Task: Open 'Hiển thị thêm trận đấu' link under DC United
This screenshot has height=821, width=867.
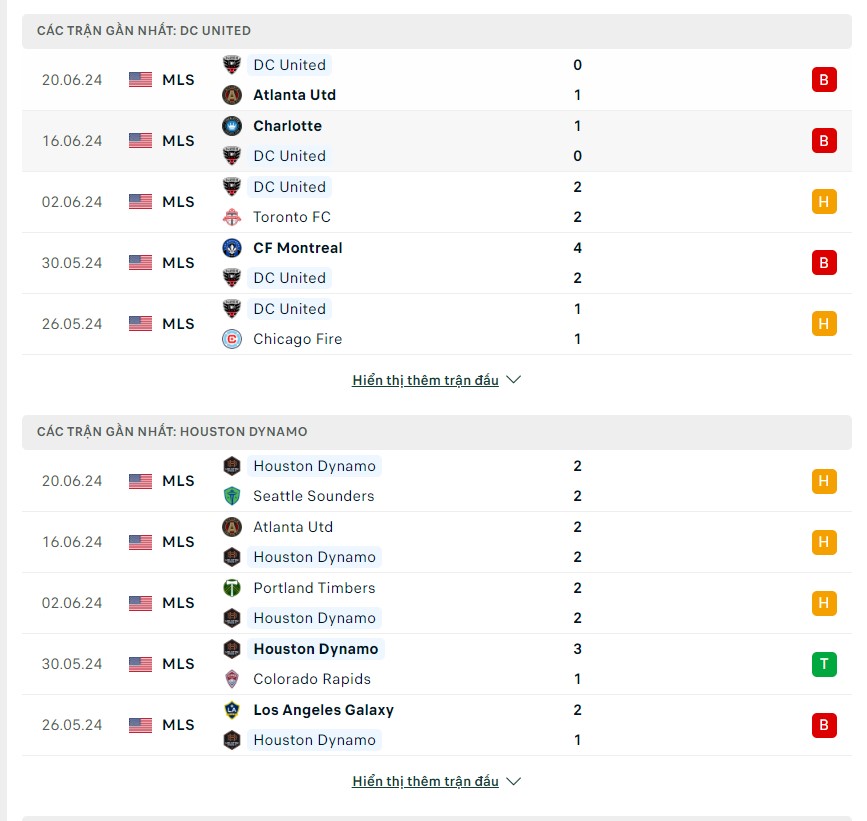Action: point(425,380)
